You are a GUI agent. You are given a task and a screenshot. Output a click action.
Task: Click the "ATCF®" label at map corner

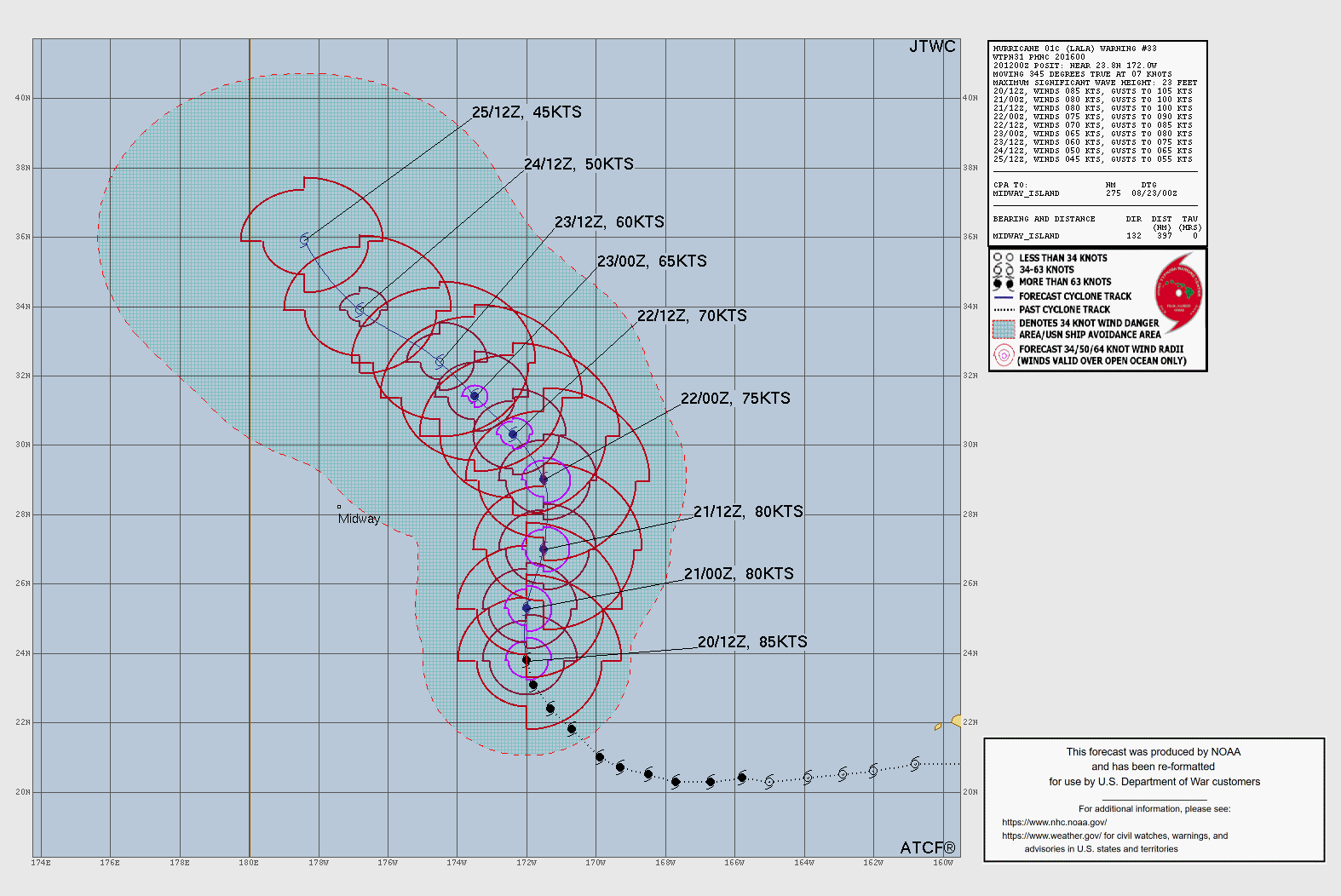[x=928, y=847]
